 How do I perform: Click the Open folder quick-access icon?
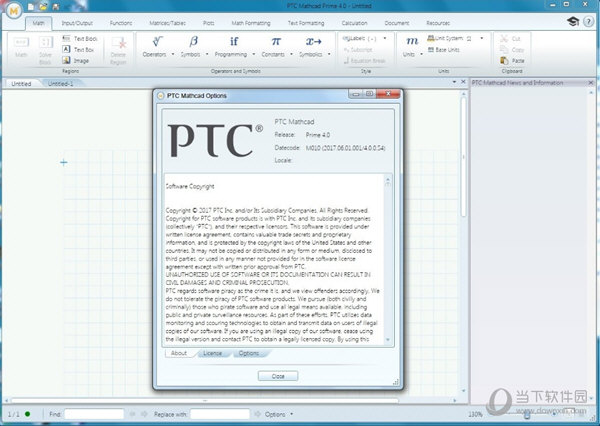point(43,7)
